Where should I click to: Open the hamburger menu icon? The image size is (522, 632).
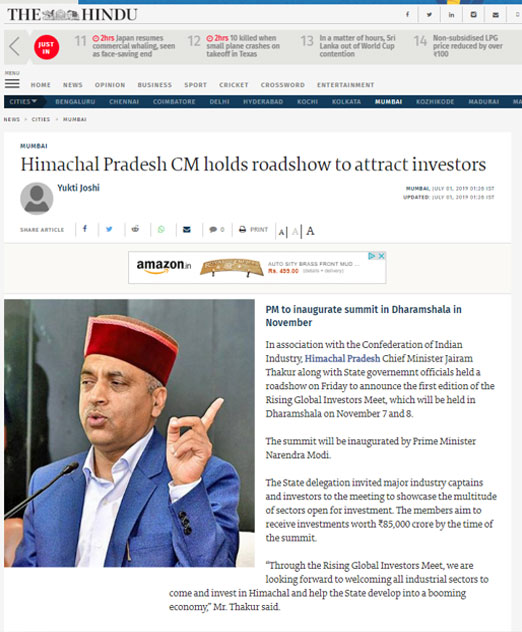pos(12,83)
